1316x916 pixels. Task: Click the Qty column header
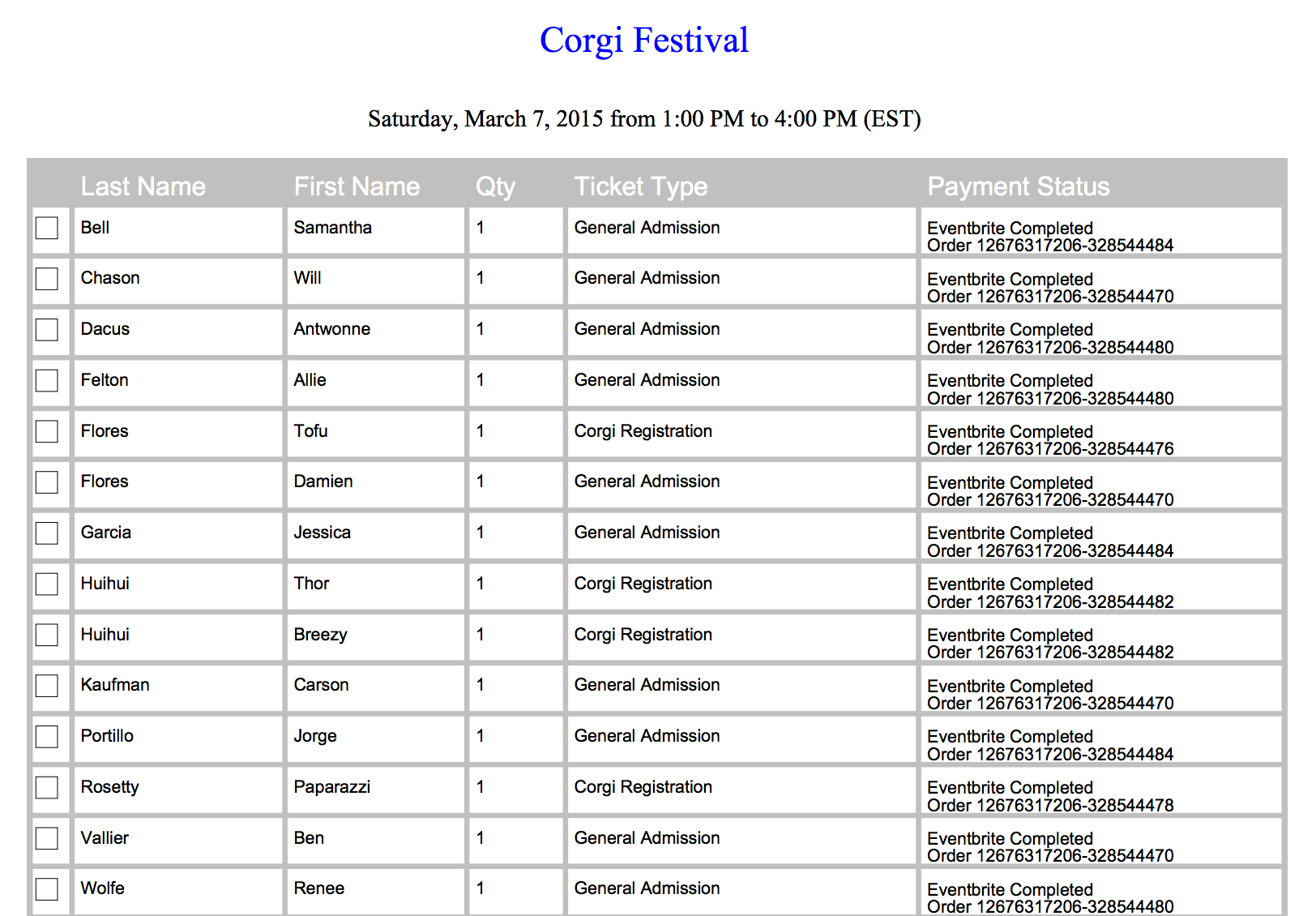495,186
